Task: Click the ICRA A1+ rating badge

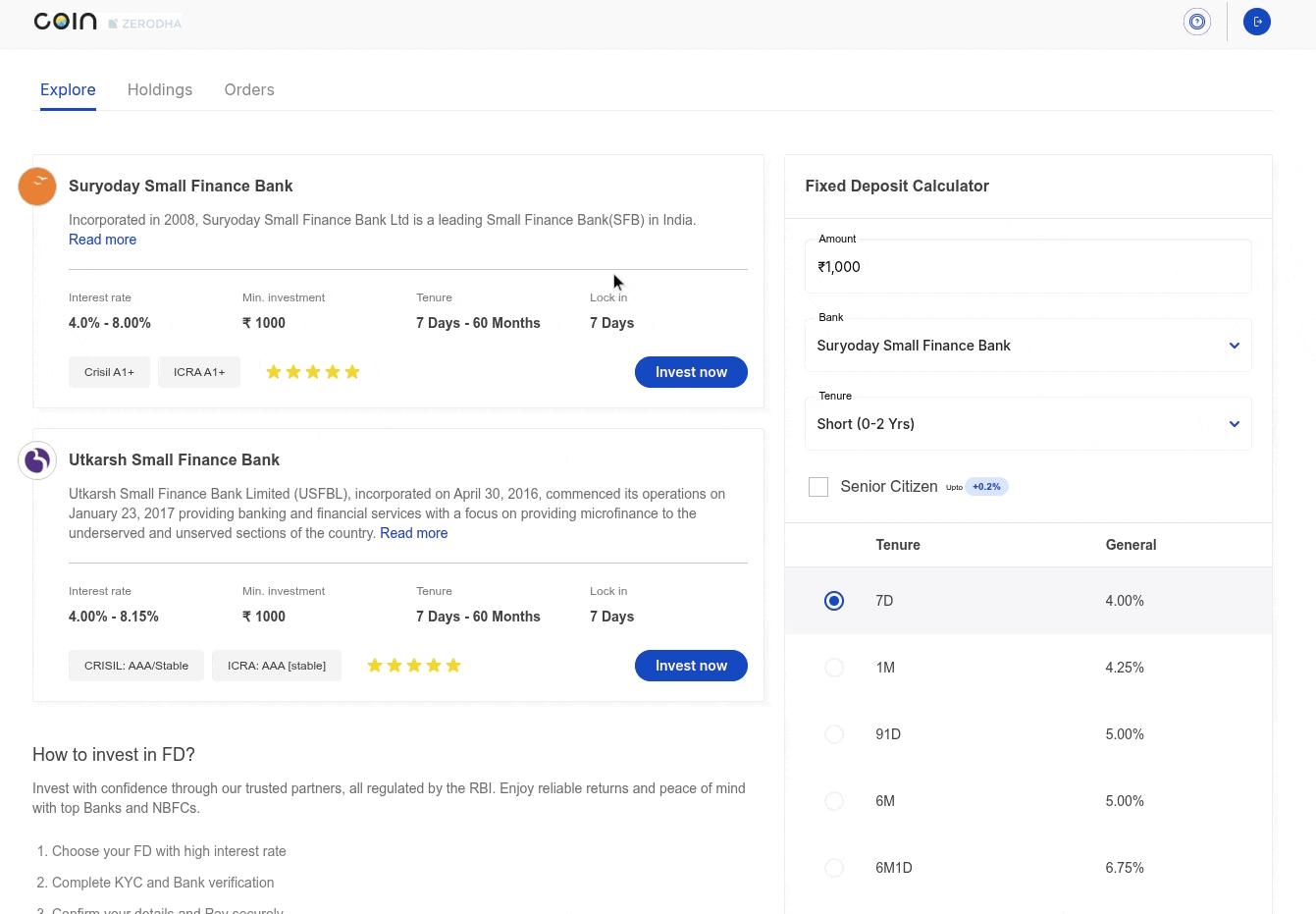Action: click(x=199, y=372)
